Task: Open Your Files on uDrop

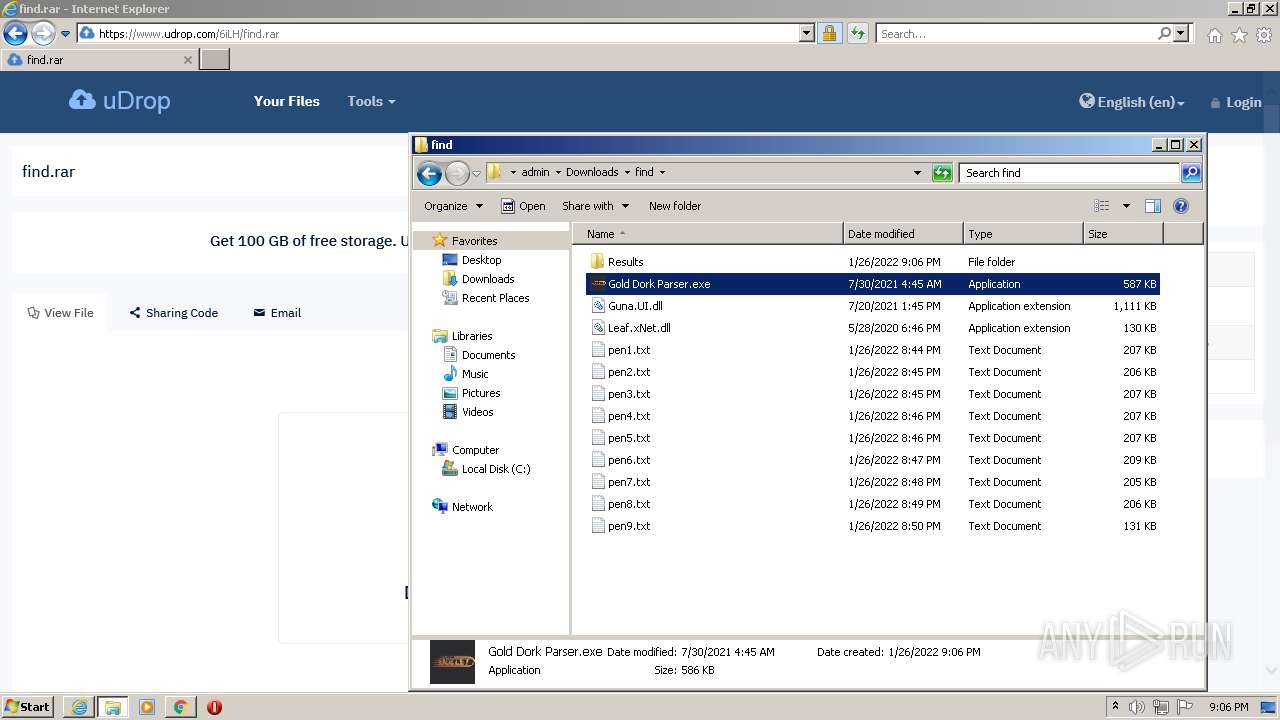Action: pos(287,101)
